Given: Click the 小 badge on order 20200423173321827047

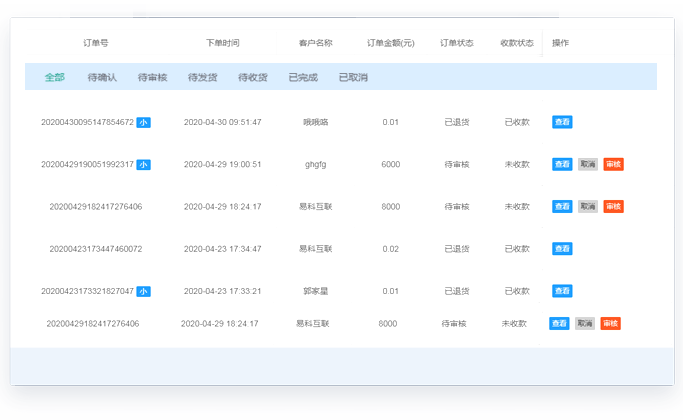Looking at the screenshot, I should (143, 291).
